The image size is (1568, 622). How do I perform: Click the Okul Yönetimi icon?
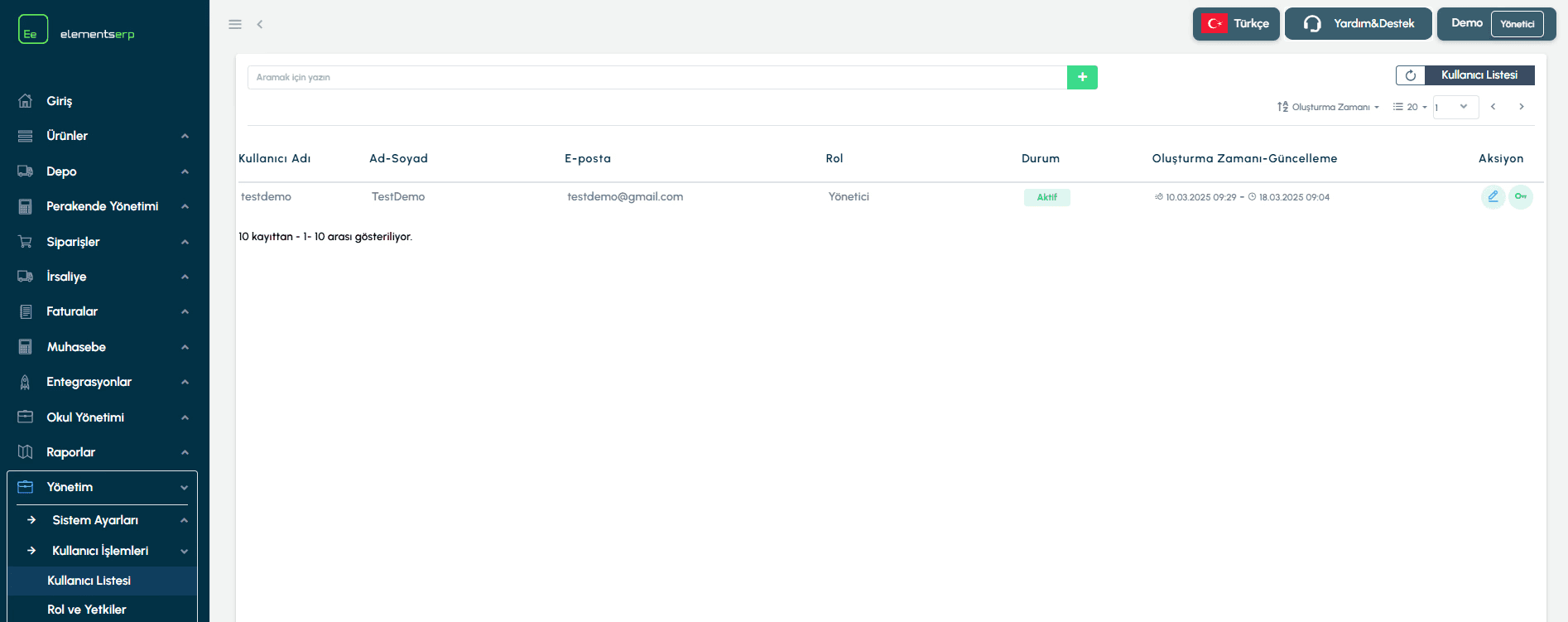pyautogui.click(x=26, y=417)
